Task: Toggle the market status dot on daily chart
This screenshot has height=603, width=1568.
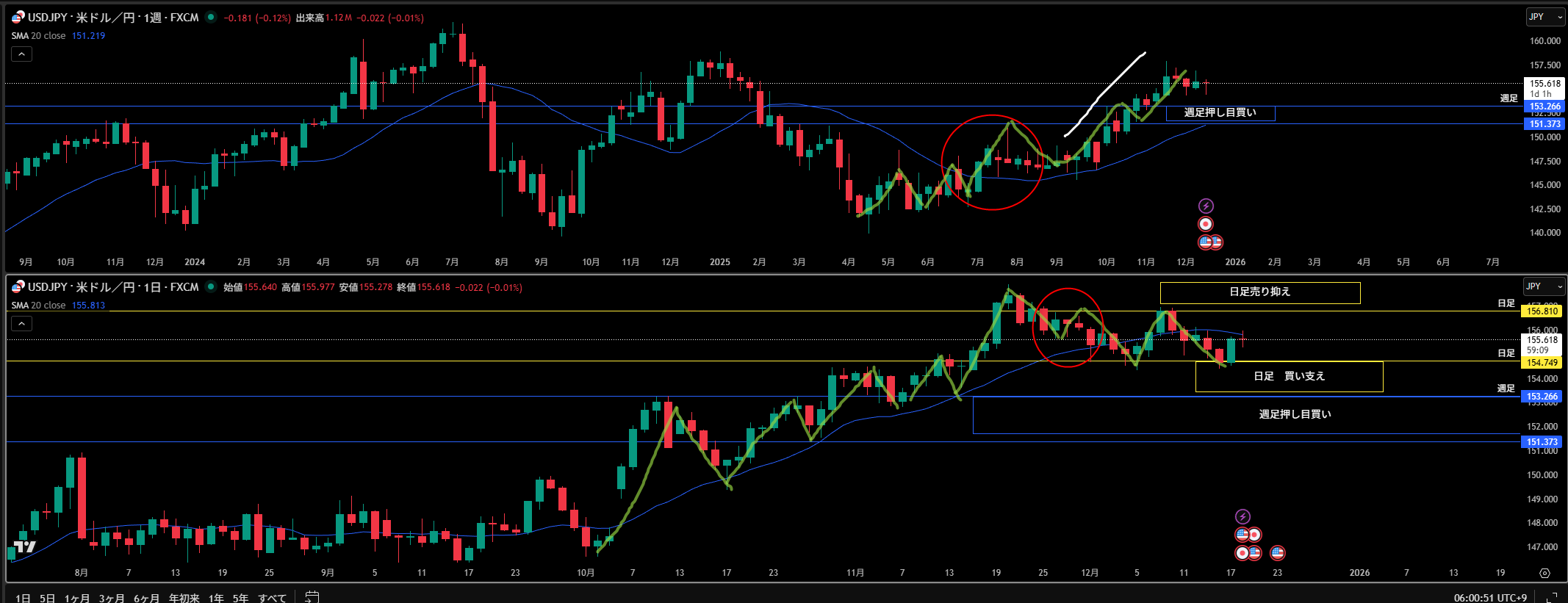Action: click(212, 287)
